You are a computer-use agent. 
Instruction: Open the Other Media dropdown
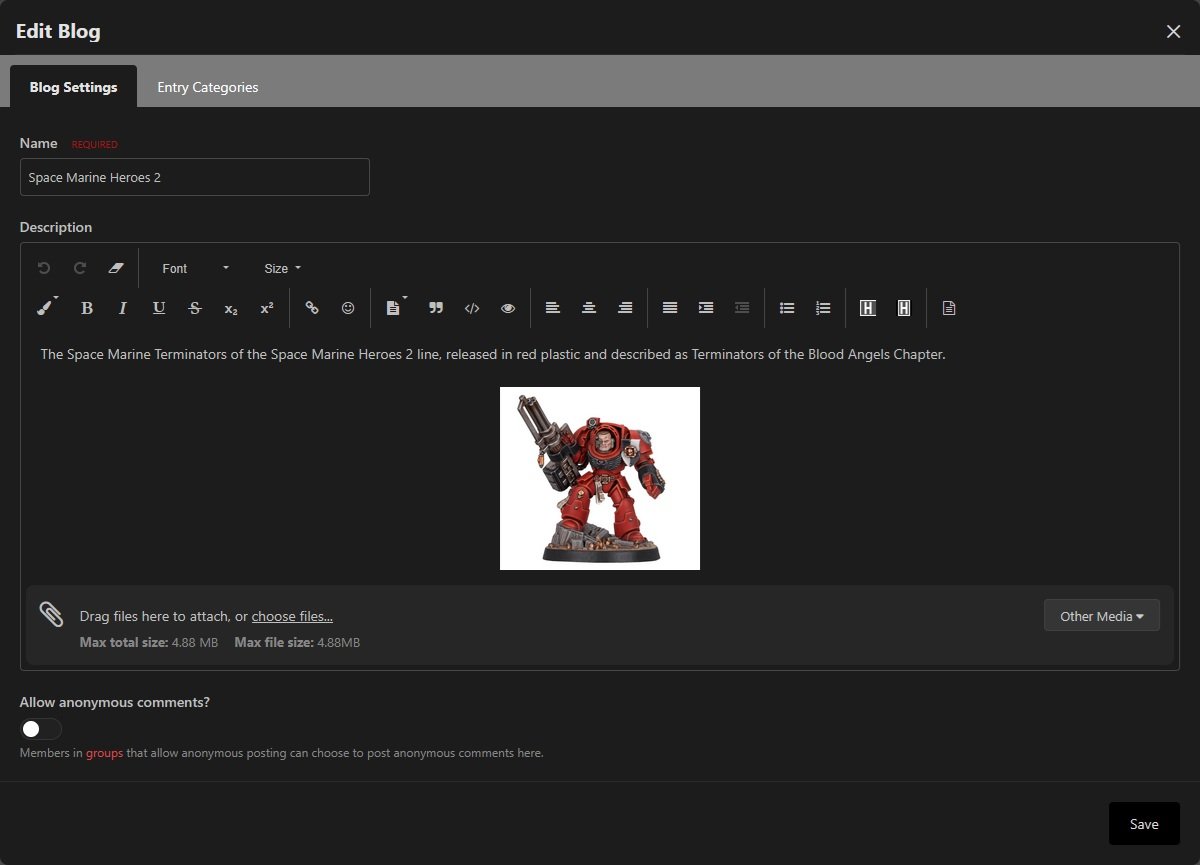click(1101, 616)
